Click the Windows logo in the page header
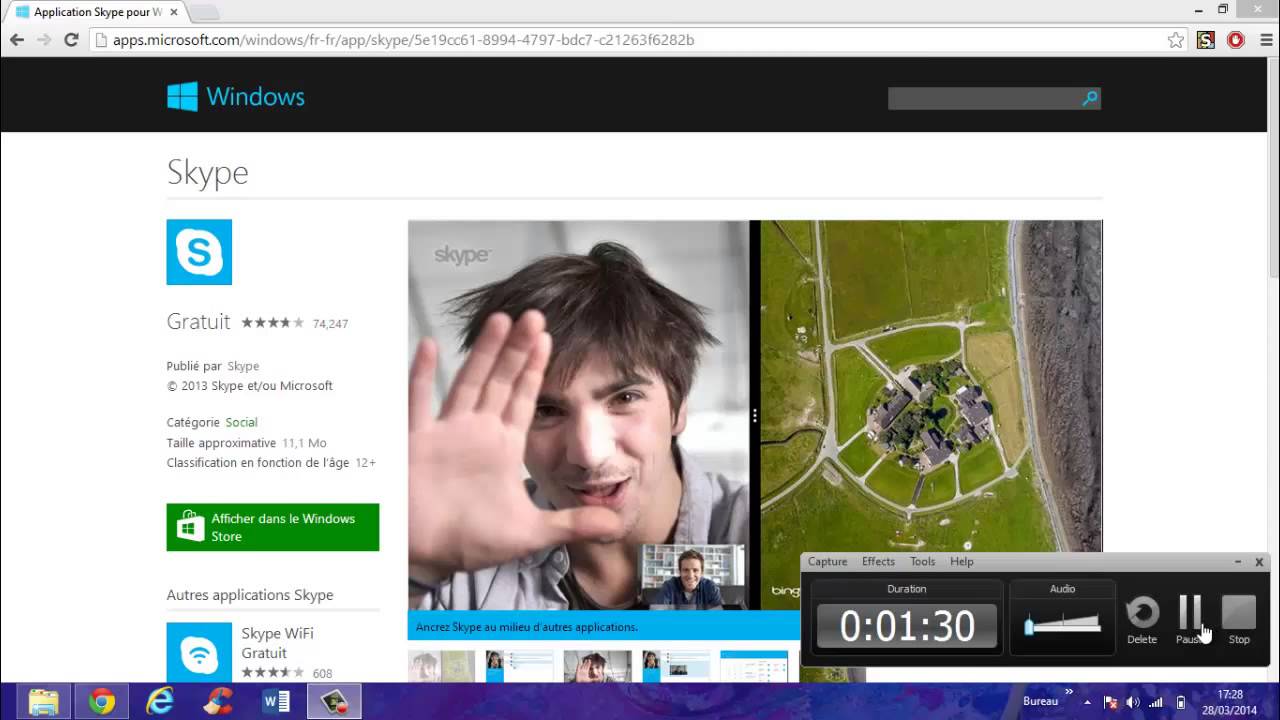Viewport: 1280px width, 720px height. (235, 97)
